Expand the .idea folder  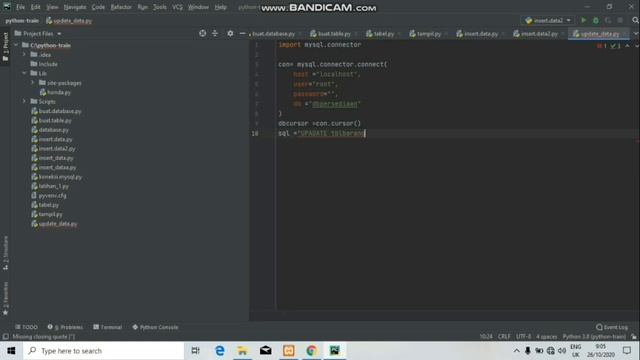[24, 55]
